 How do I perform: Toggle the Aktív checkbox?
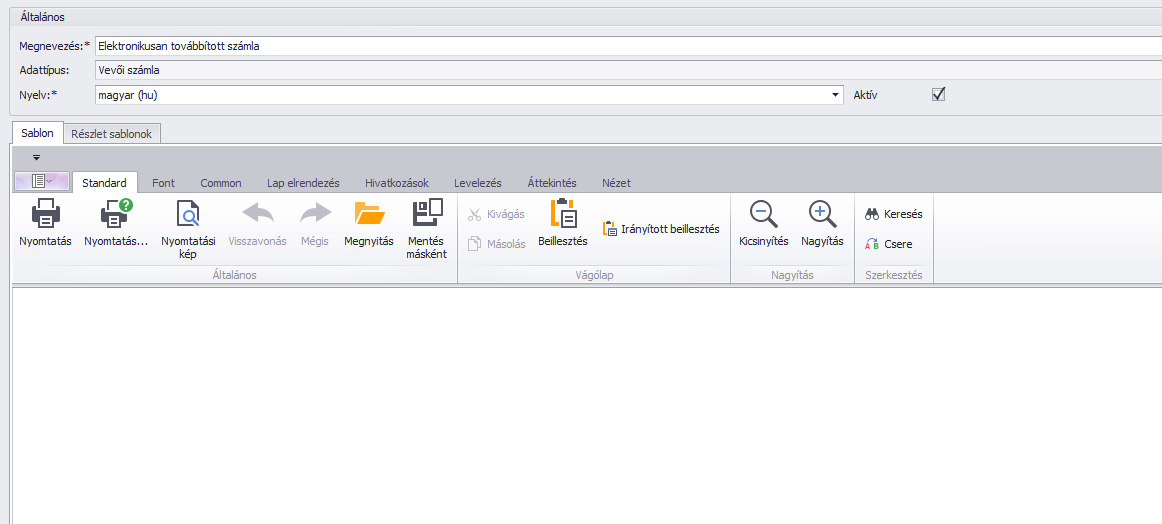click(x=938, y=94)
